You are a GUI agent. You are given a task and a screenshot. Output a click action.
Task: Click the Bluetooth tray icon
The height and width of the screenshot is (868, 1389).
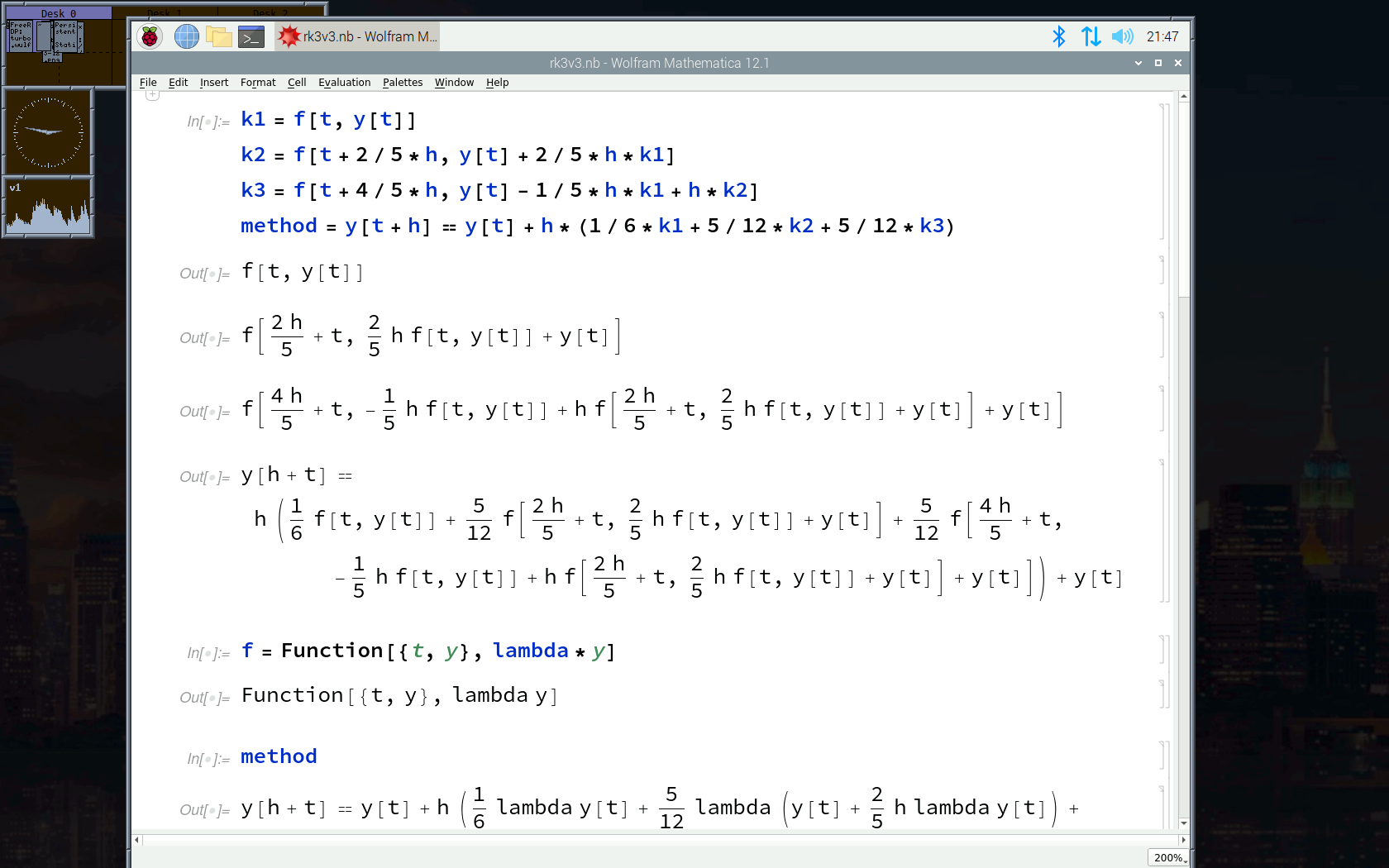click(x=1058, y=36)
